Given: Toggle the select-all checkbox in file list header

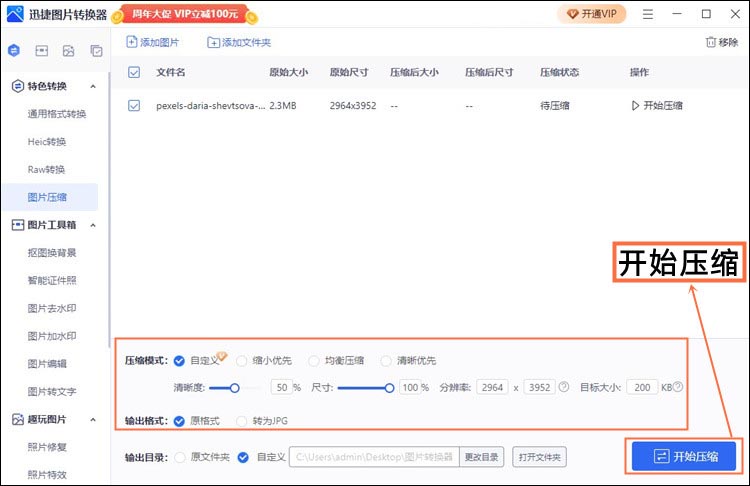Looking at the screenshot, I should click(x=134, y=73).
